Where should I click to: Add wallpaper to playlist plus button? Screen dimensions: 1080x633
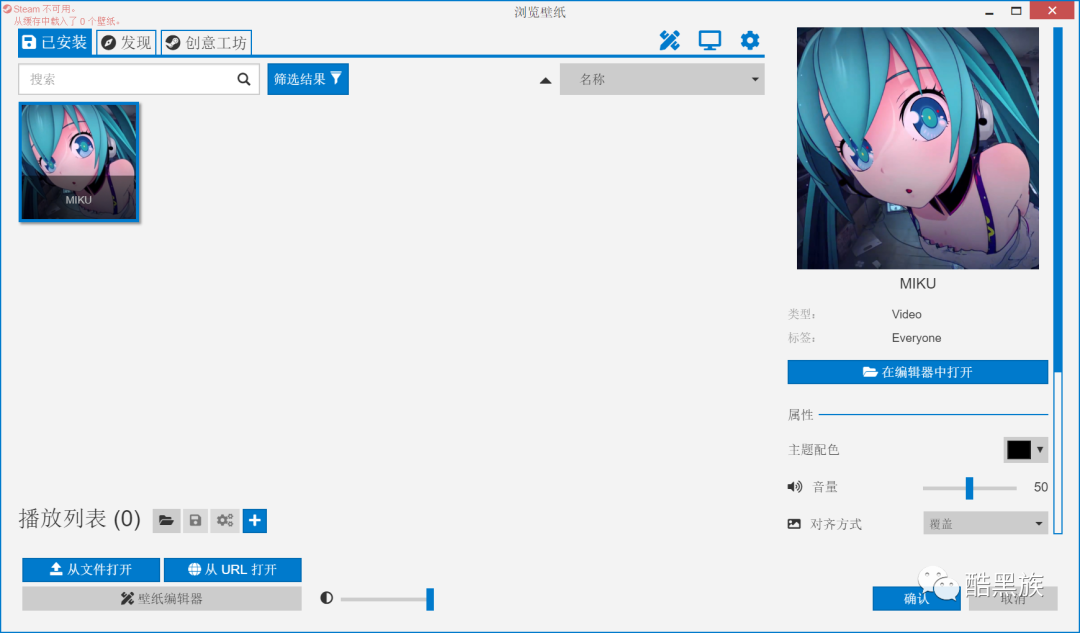(255, 521)
